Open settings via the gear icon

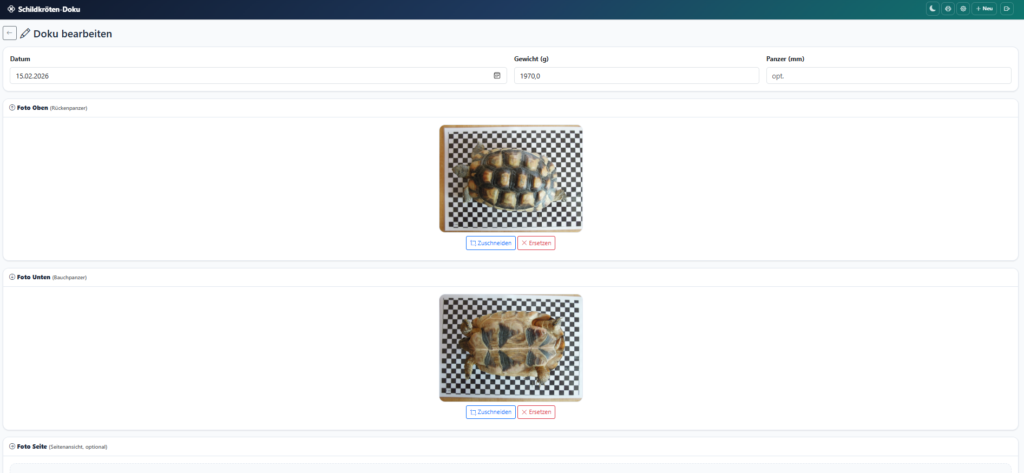pyautogui.click(x=963, y=8)
